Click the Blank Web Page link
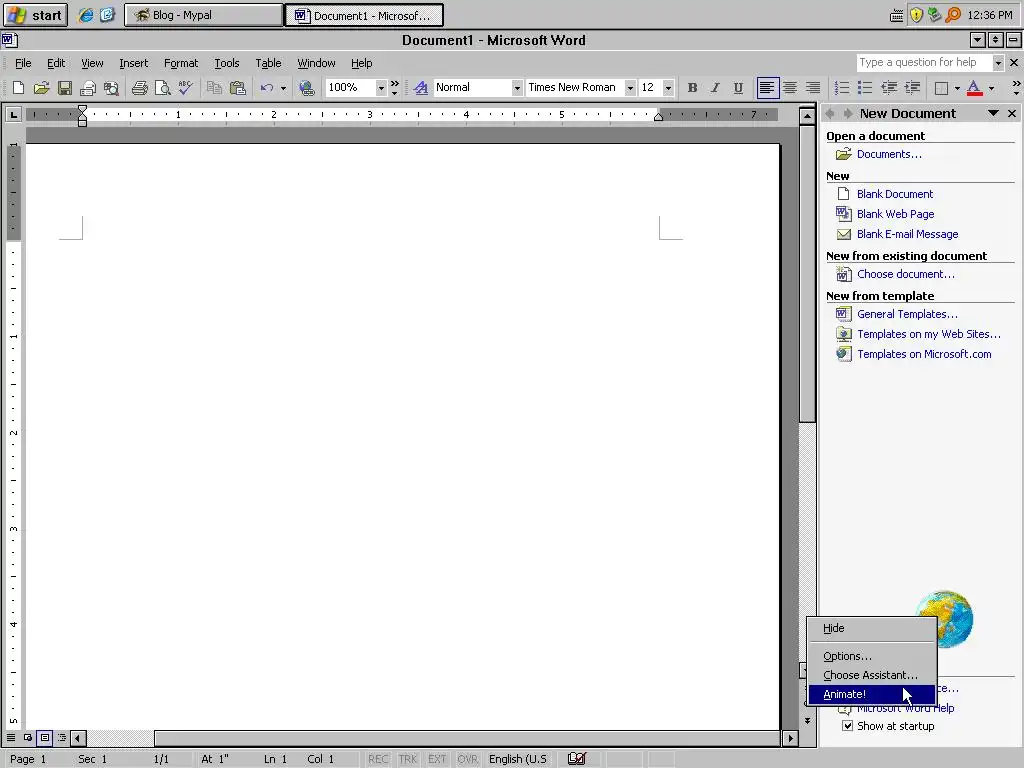 895,214
